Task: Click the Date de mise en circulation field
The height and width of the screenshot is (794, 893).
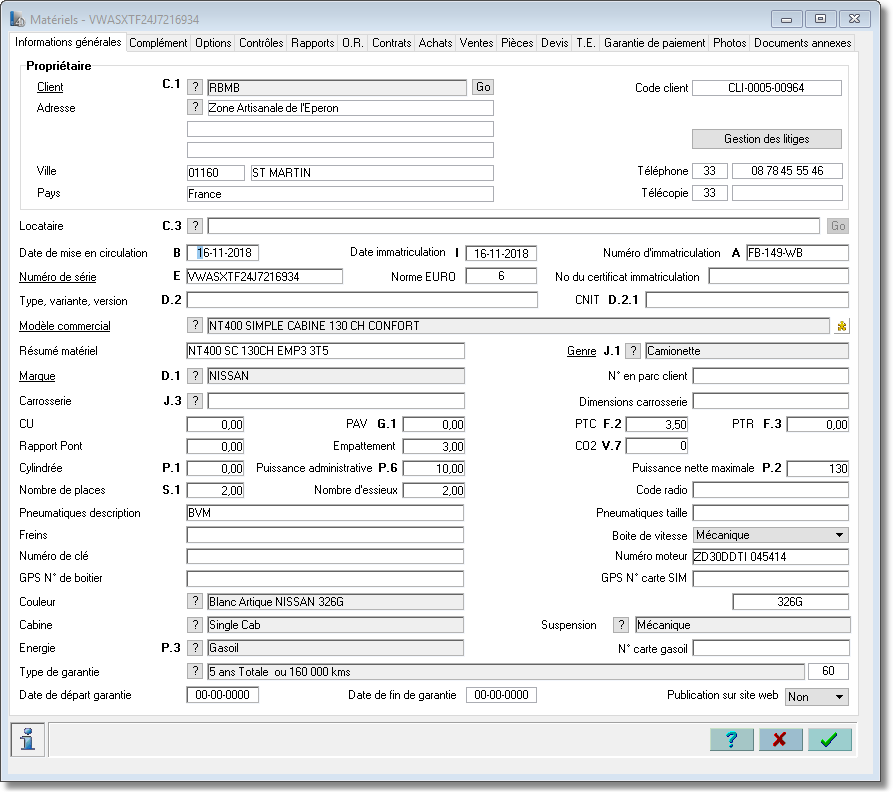Action: [x=223, y=252]
